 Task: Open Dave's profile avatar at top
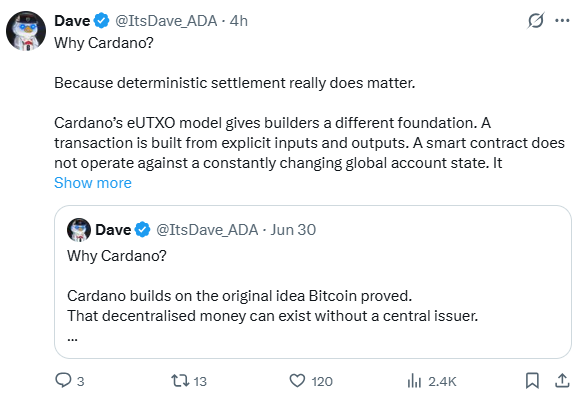26,31
